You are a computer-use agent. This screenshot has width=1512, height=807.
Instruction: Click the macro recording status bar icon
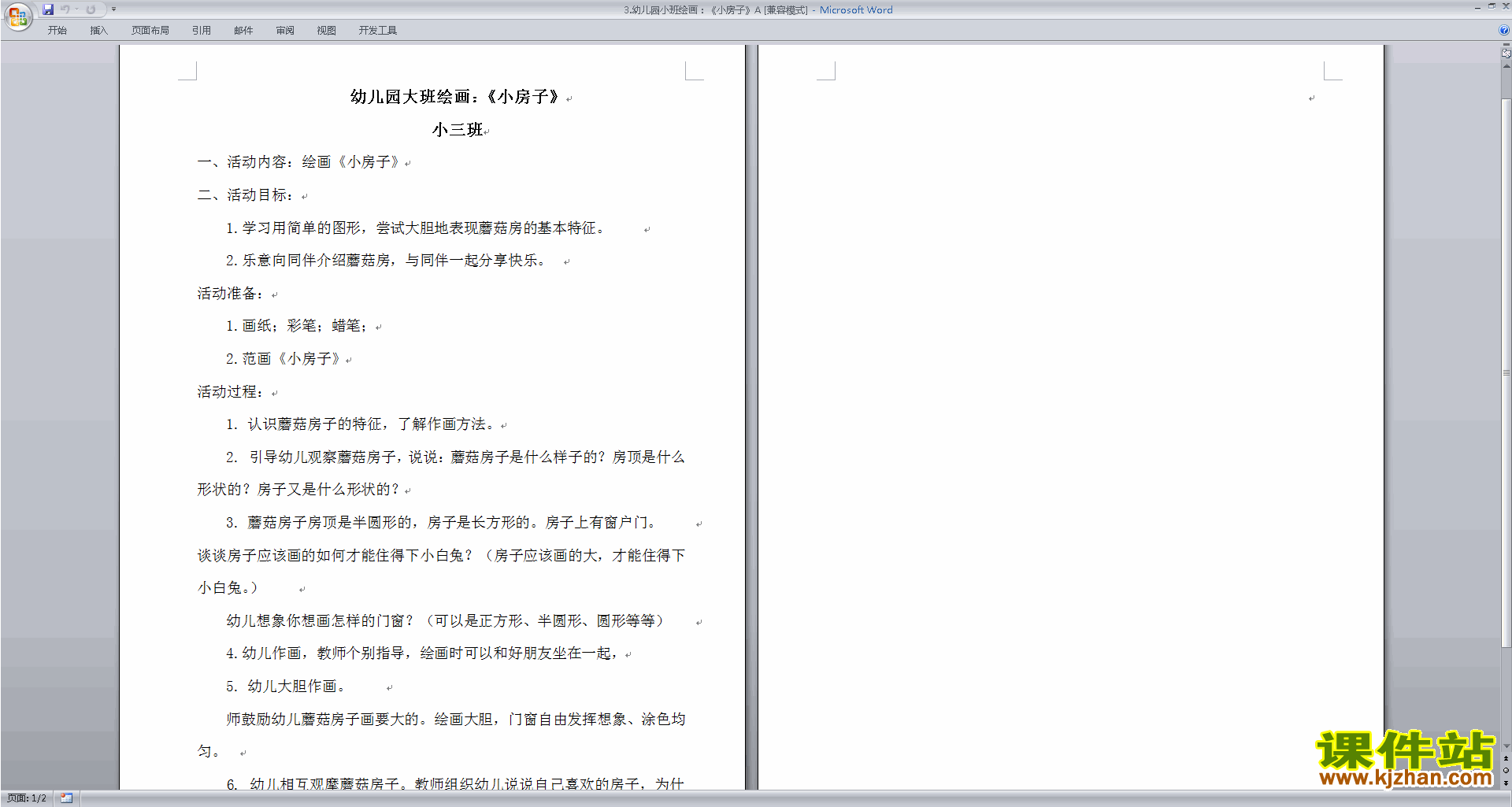click(67, 798)
